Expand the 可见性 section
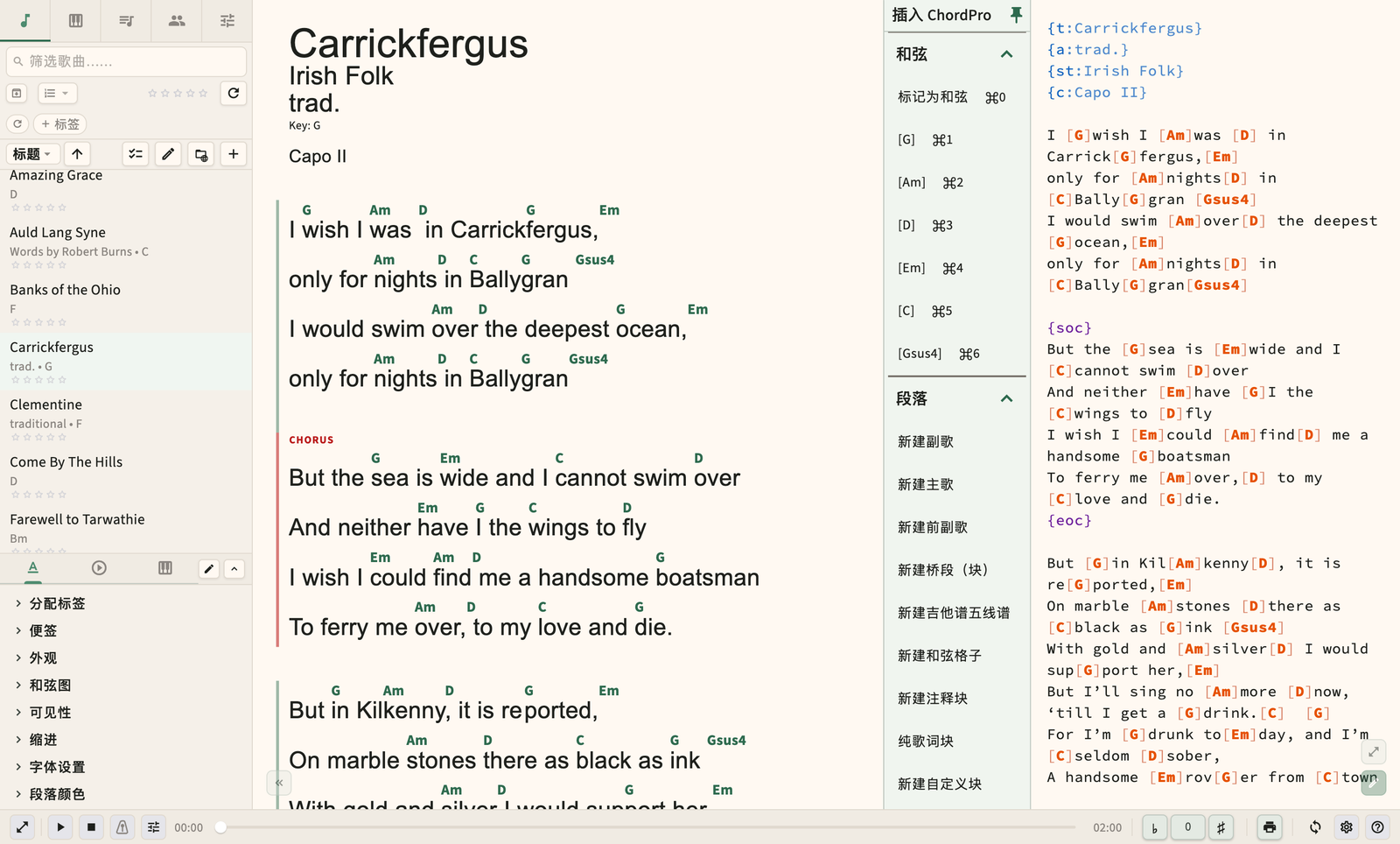This screenshot has height=844, width=1400. 126,713
